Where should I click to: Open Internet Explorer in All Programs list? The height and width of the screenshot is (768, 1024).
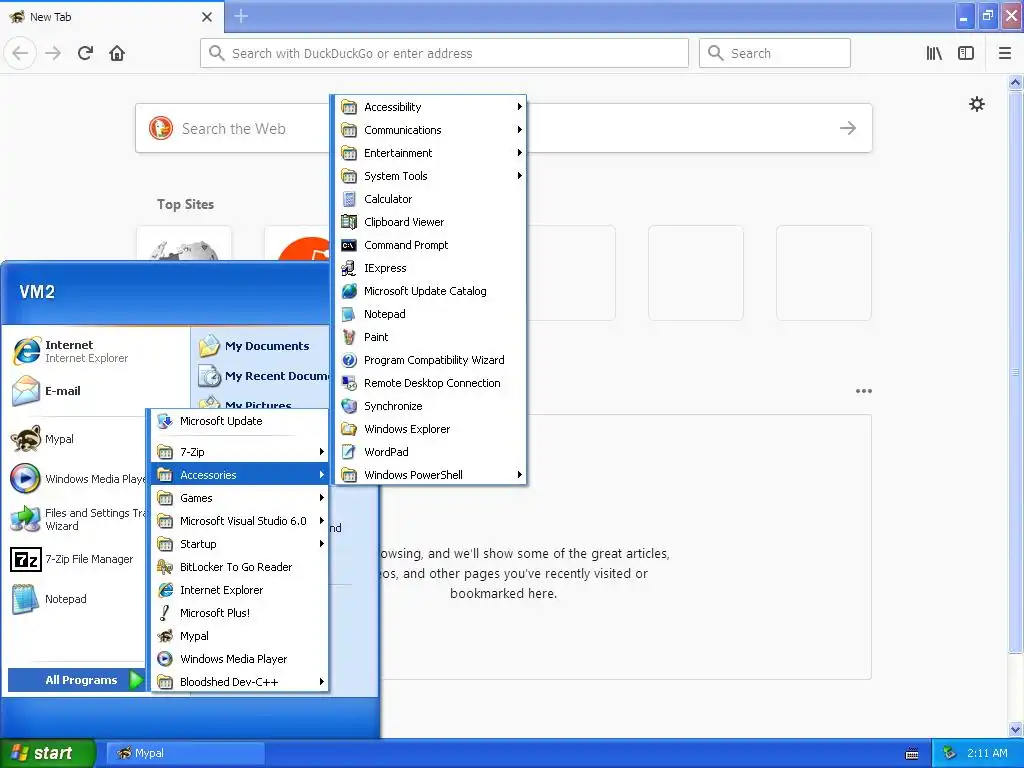pos(239,590)
